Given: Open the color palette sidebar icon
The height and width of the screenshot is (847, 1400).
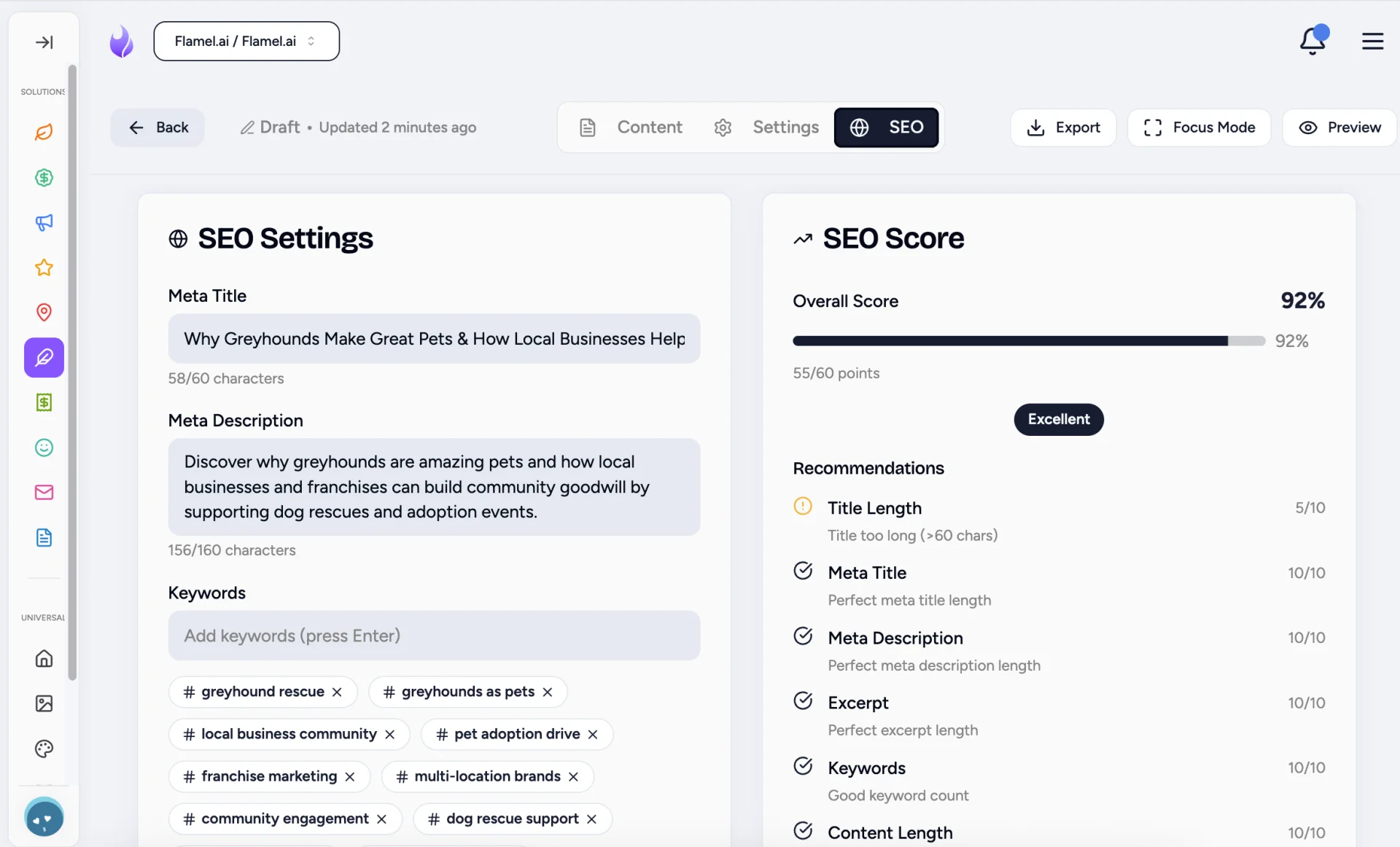Looking at the screenshot, I should (44, 749).
